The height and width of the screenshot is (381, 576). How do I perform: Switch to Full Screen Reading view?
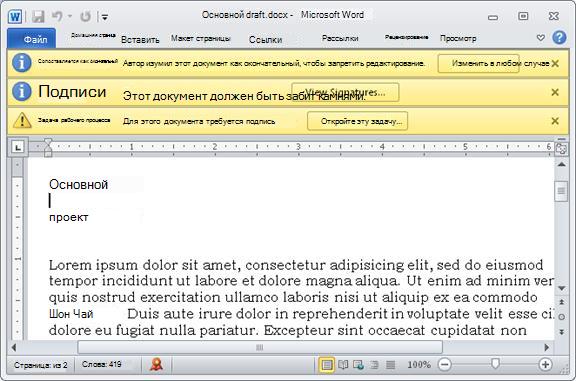tap(343, 365)
